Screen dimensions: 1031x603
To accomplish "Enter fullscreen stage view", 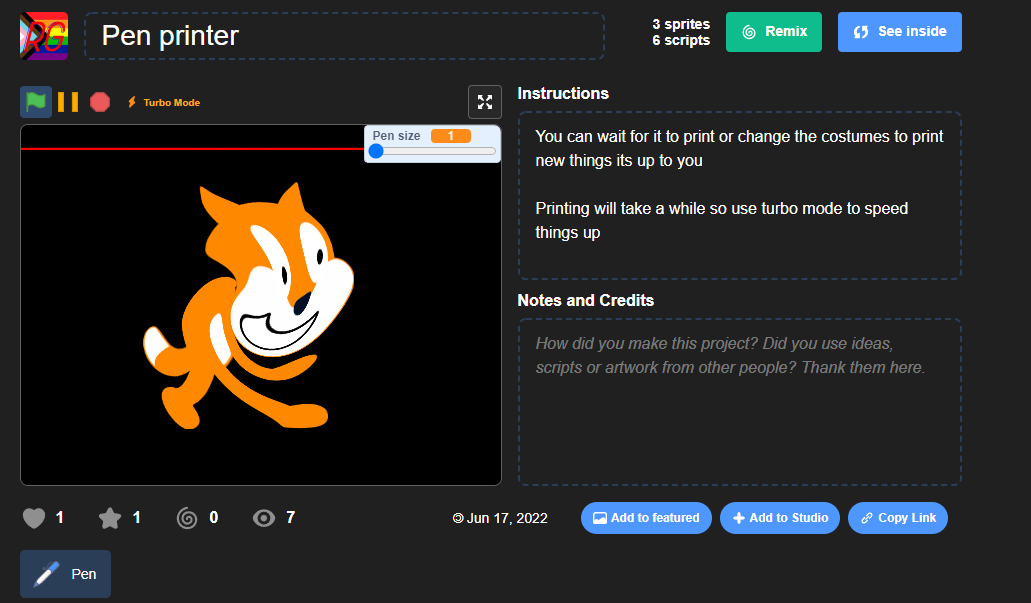I will (485, 102).
